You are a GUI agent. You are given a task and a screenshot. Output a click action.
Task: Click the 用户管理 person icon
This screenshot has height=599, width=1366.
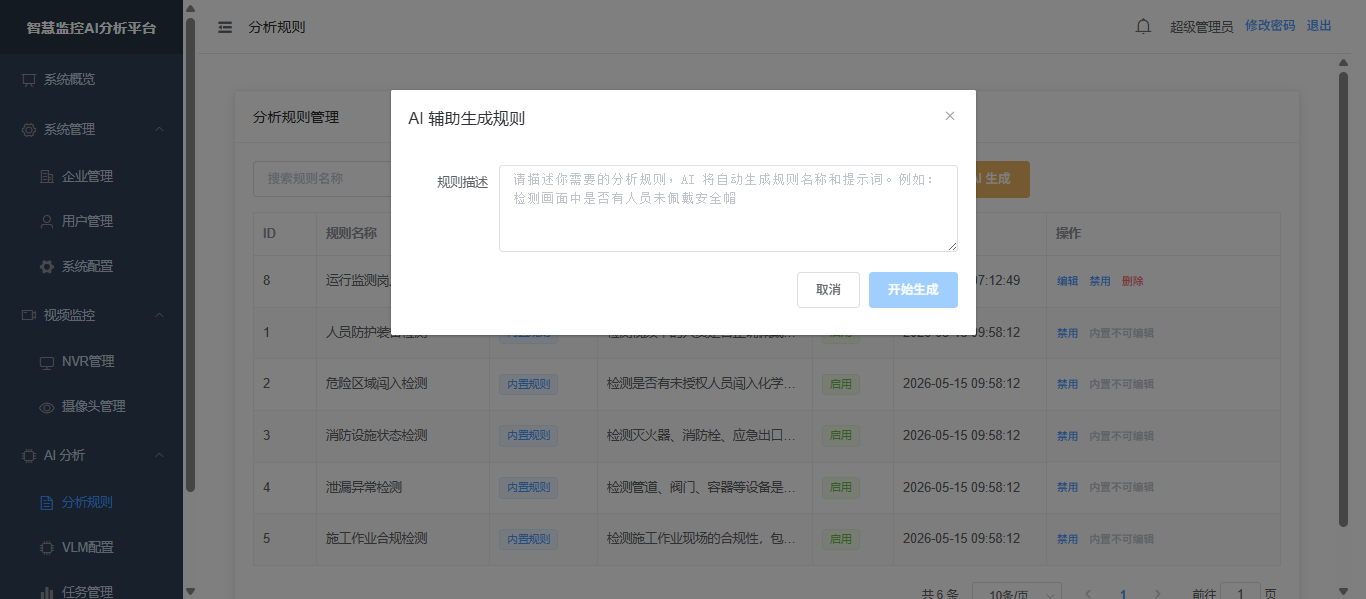coord(47,222)
